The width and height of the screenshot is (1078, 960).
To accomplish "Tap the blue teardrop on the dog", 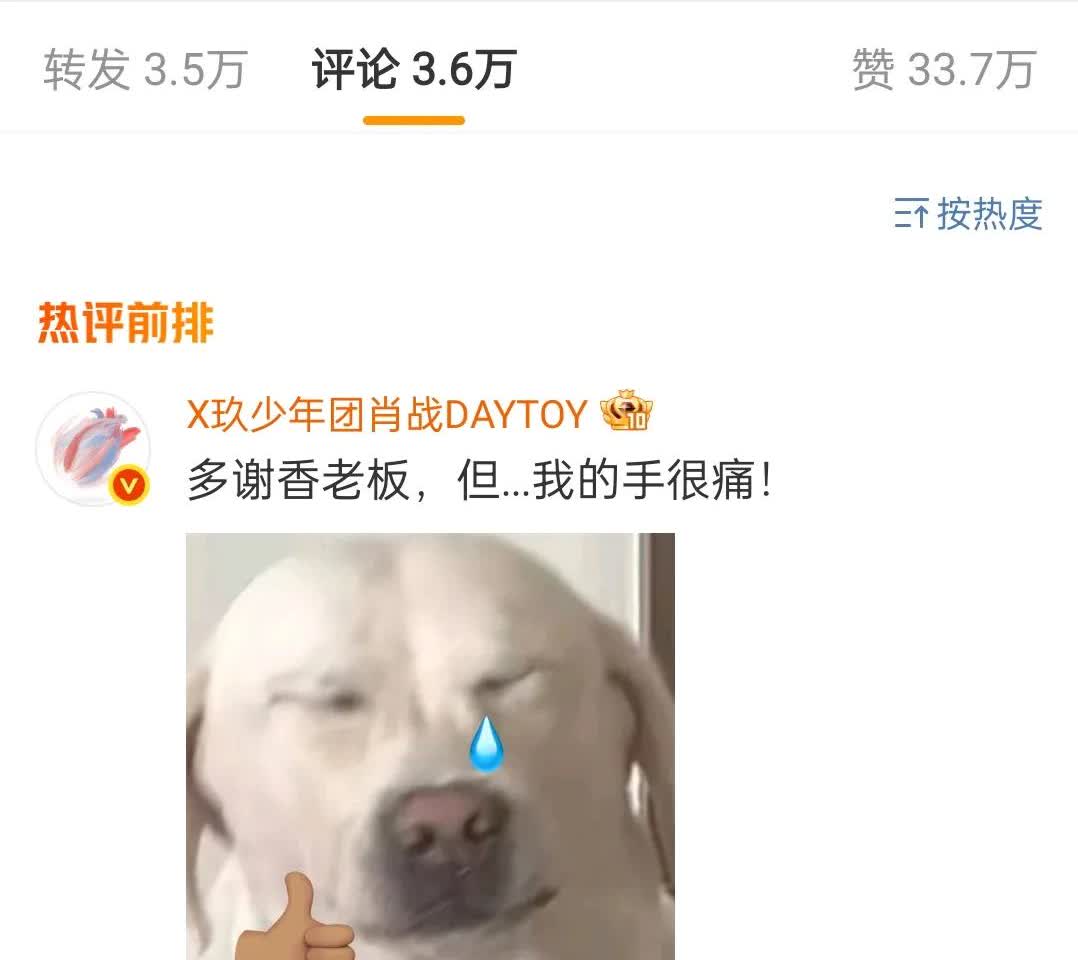I will (x=486, y=744).
